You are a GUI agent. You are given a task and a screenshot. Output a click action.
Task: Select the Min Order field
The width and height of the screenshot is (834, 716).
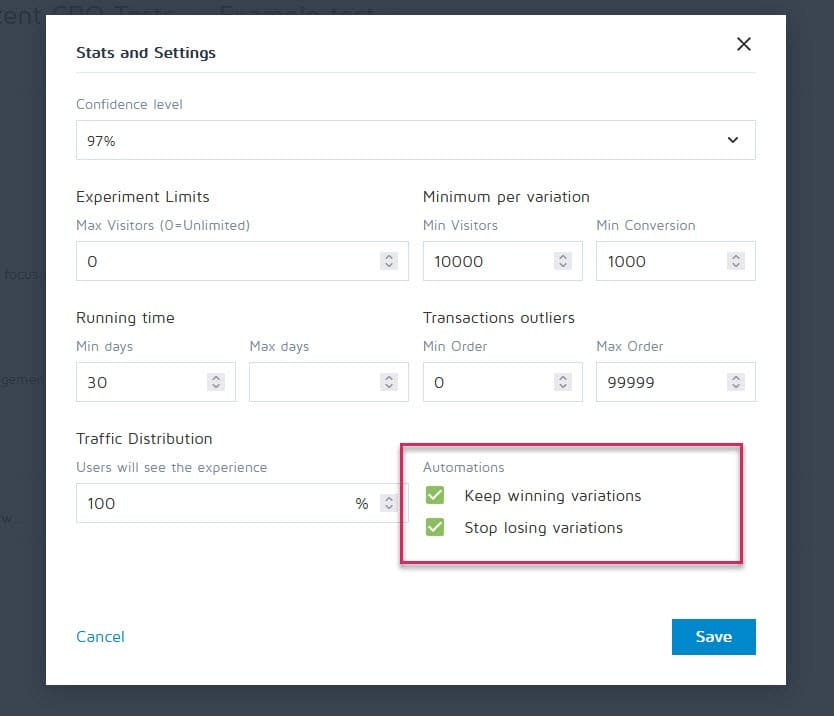[485, 382]
